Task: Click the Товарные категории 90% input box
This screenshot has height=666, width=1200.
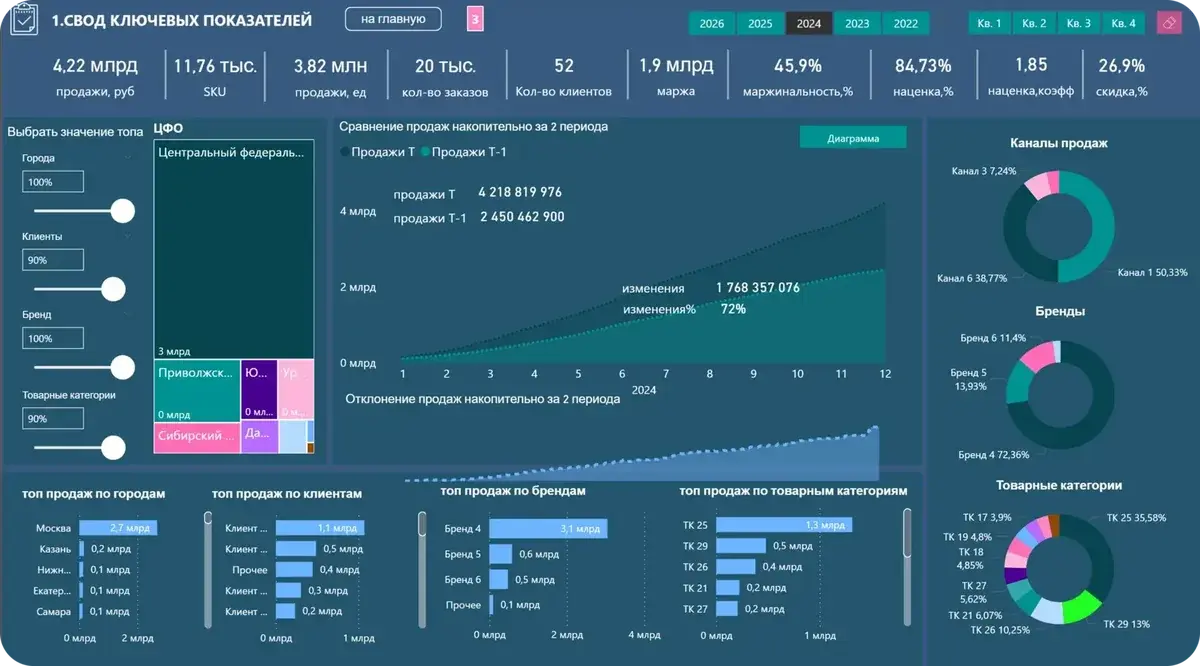Action: [53, 418]
